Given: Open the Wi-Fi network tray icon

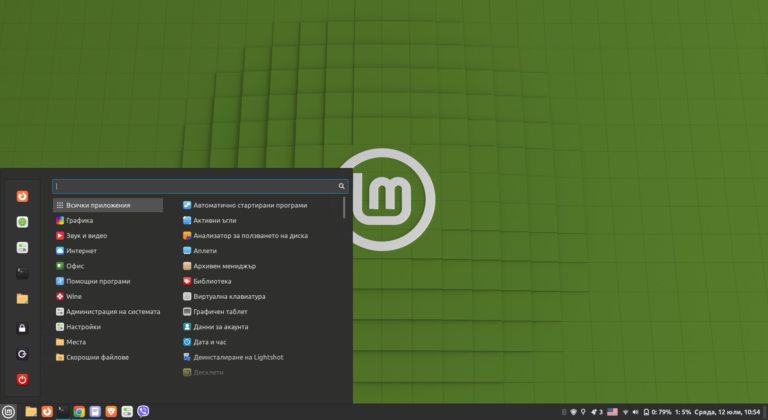Looking at the screenshot, I should 625,412.
